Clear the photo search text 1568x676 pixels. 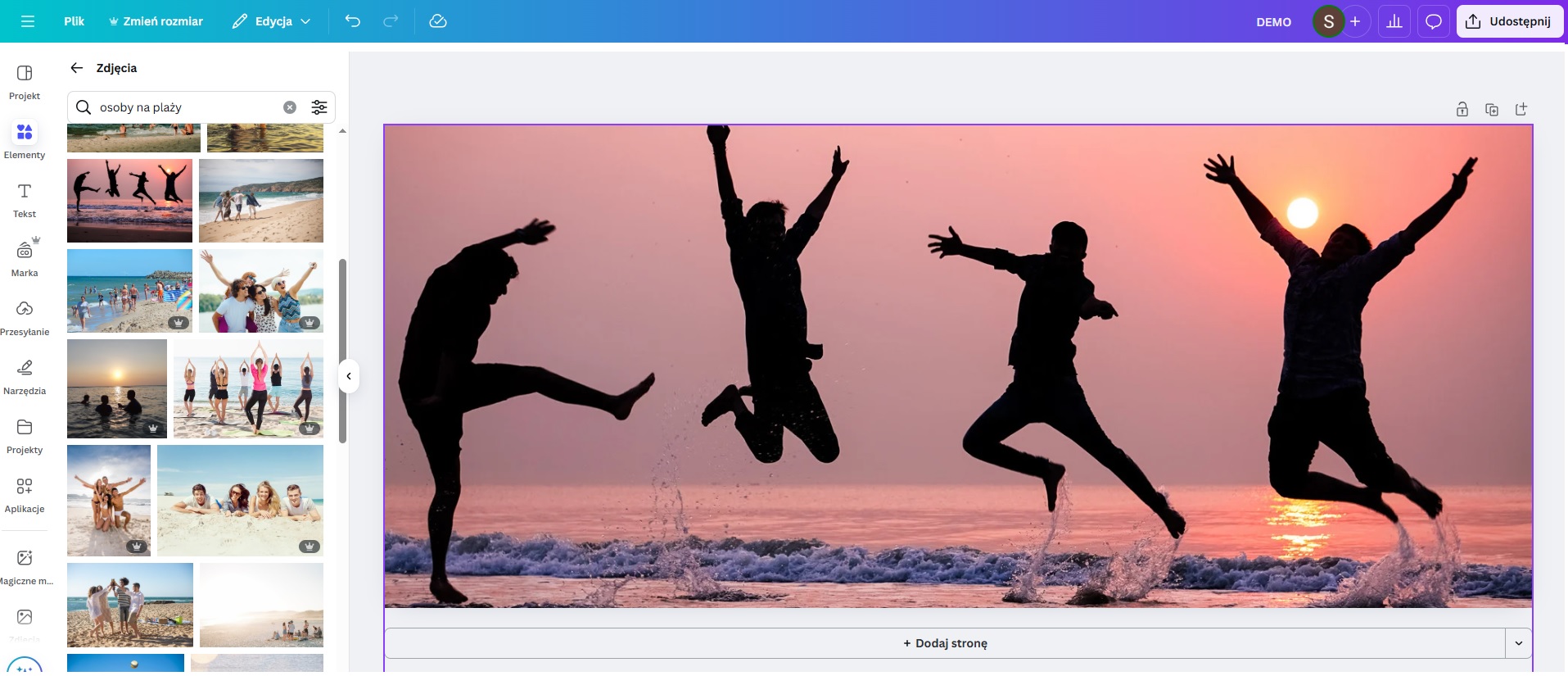tap(290, 107)
